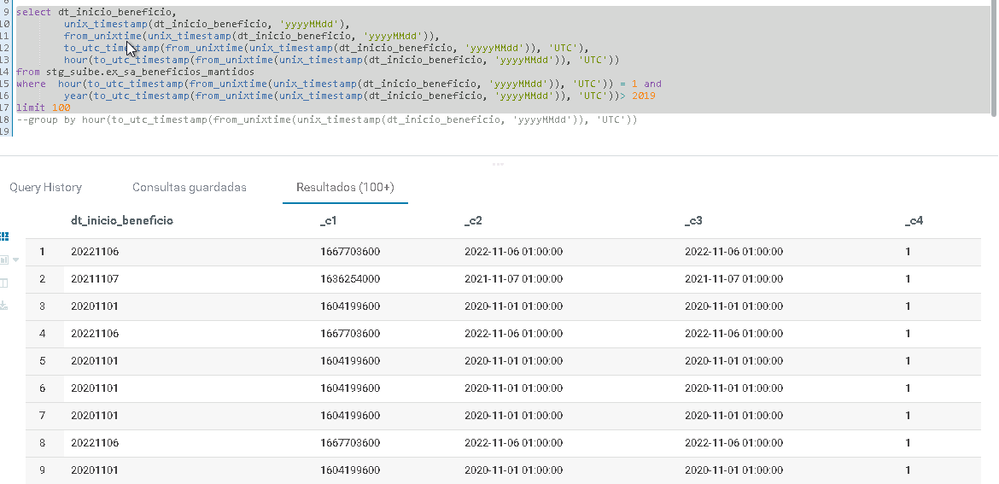Click the dt_inicio_beneficio column header
Viewport: 999px width, 484px height.
point(122,220)
